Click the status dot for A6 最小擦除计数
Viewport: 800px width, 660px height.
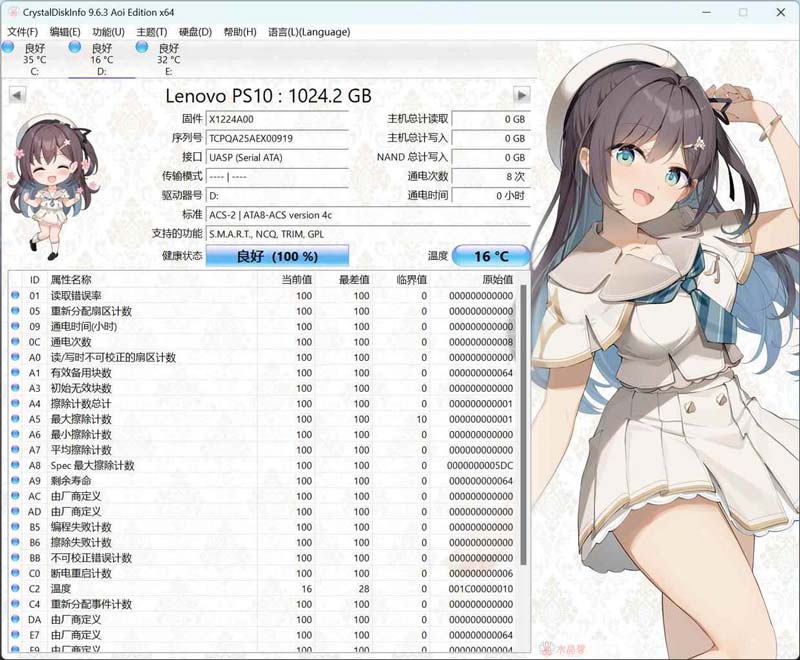click(x=15, y=434)
